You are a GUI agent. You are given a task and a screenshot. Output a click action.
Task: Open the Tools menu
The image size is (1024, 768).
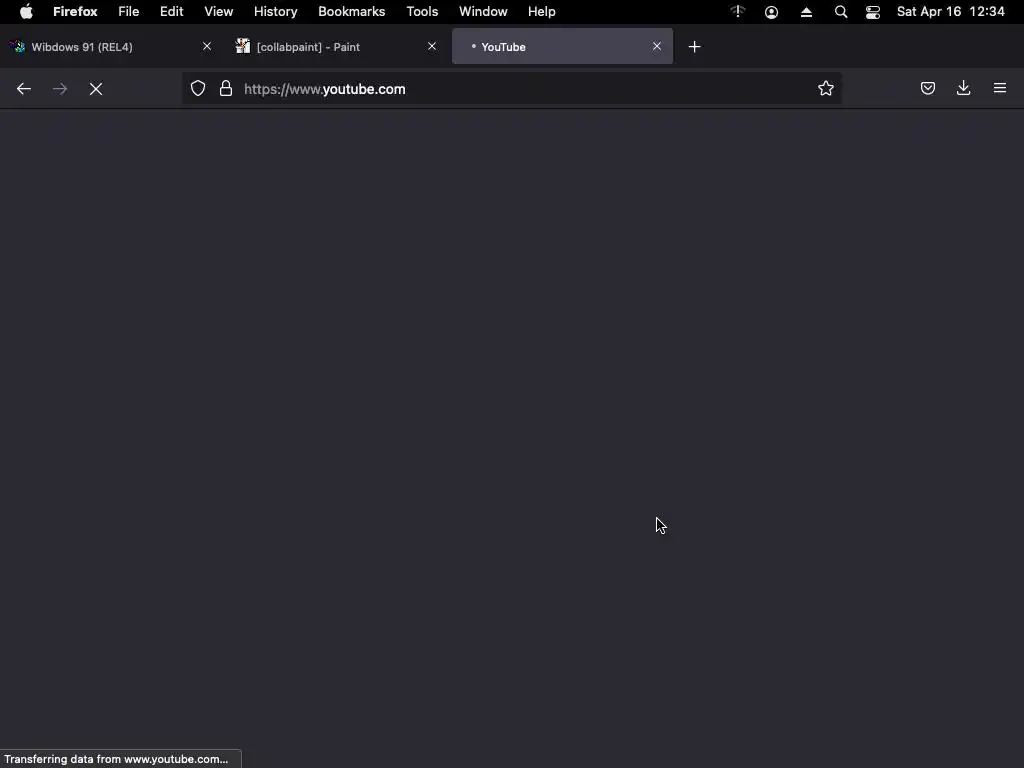point(422,11)
